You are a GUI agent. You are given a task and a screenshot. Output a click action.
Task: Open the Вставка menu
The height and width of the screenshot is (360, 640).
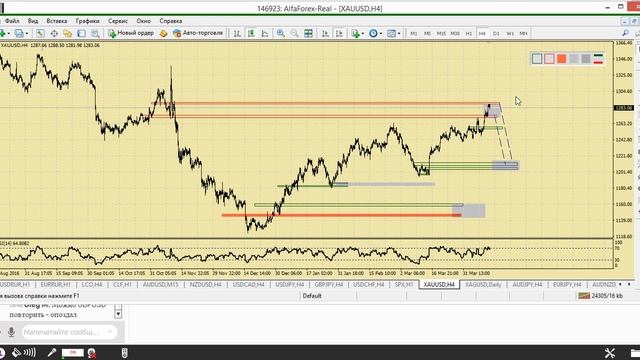tap(57, 21)
